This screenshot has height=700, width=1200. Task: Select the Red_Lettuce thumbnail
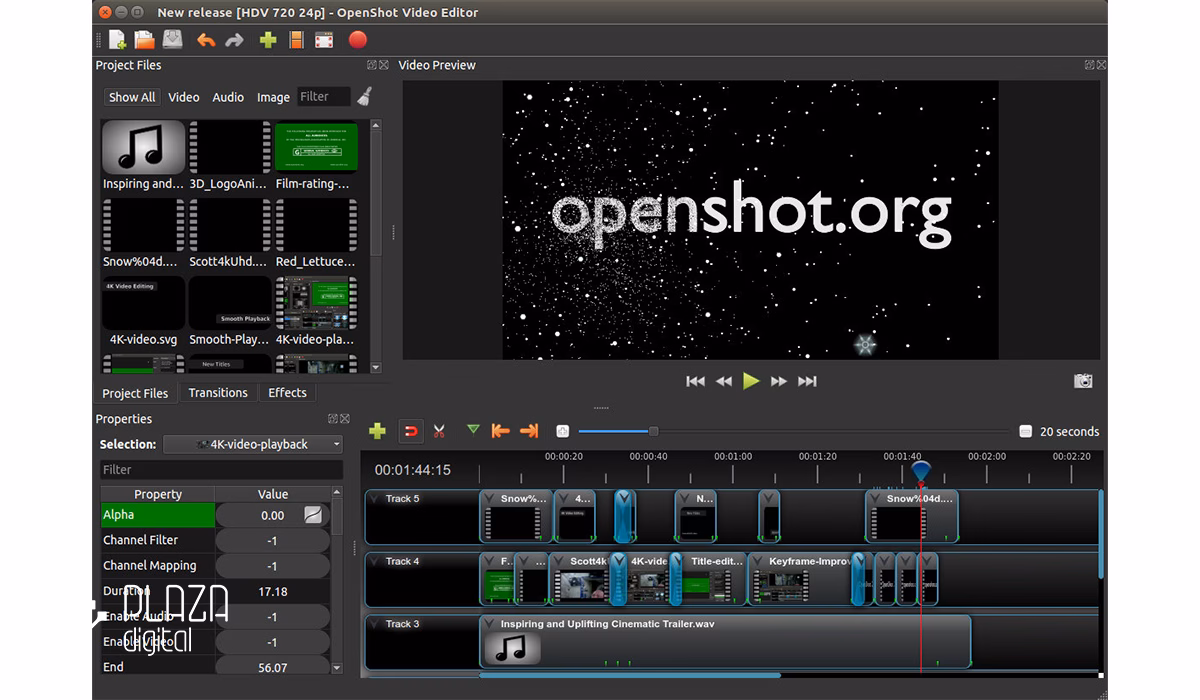(316, 225)
